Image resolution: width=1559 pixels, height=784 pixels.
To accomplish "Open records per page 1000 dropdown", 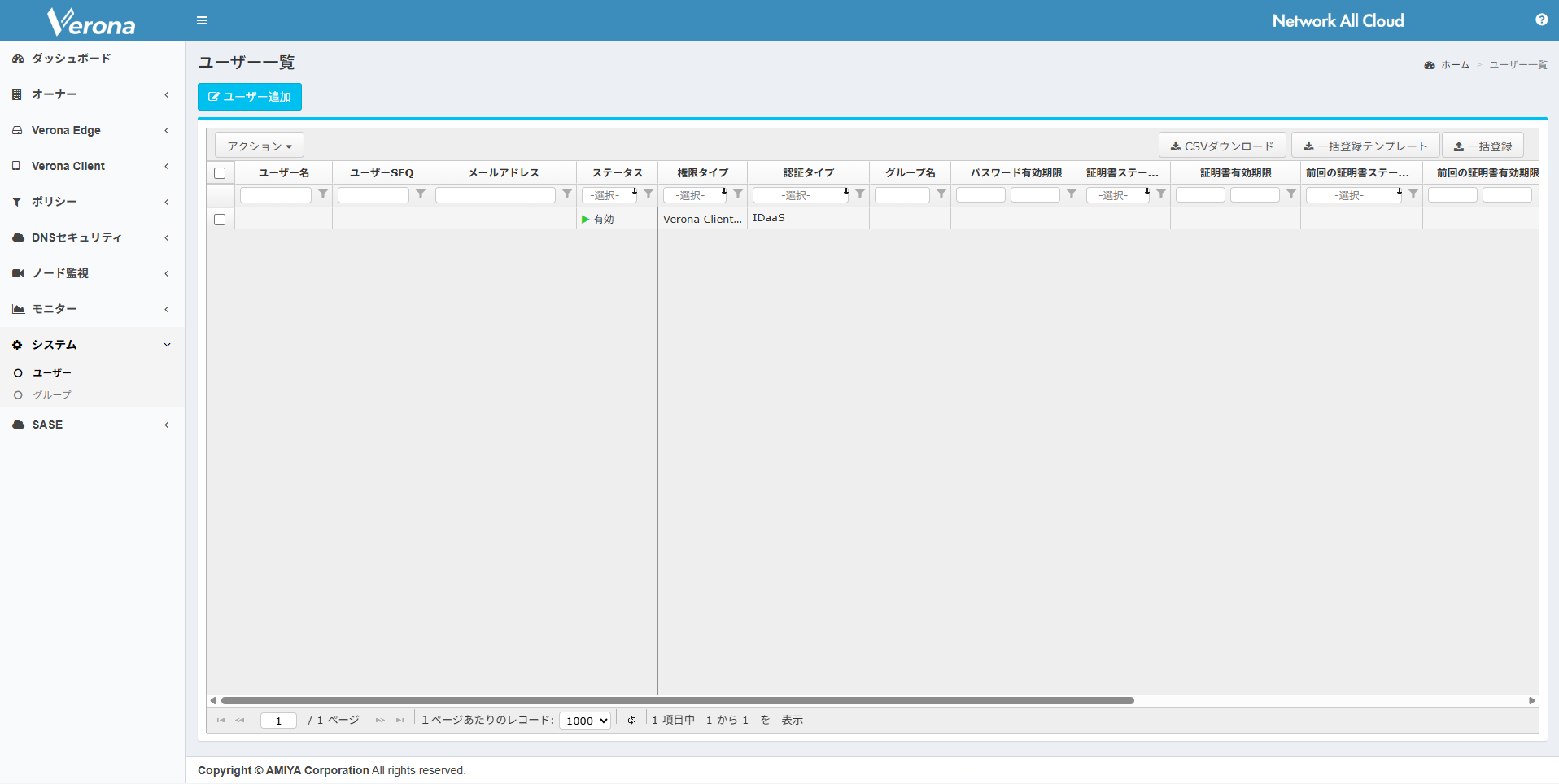I will [585, 721].
